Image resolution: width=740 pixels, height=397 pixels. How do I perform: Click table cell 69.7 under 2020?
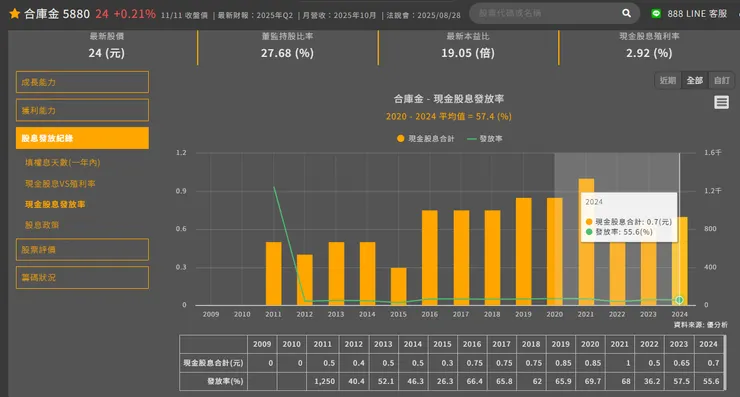590,381
